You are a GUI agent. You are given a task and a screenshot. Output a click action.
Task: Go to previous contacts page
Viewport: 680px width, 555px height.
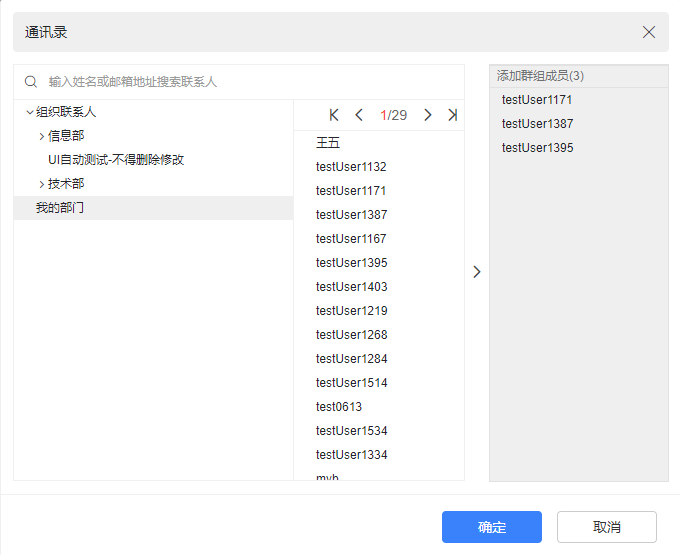coord(359,115)
